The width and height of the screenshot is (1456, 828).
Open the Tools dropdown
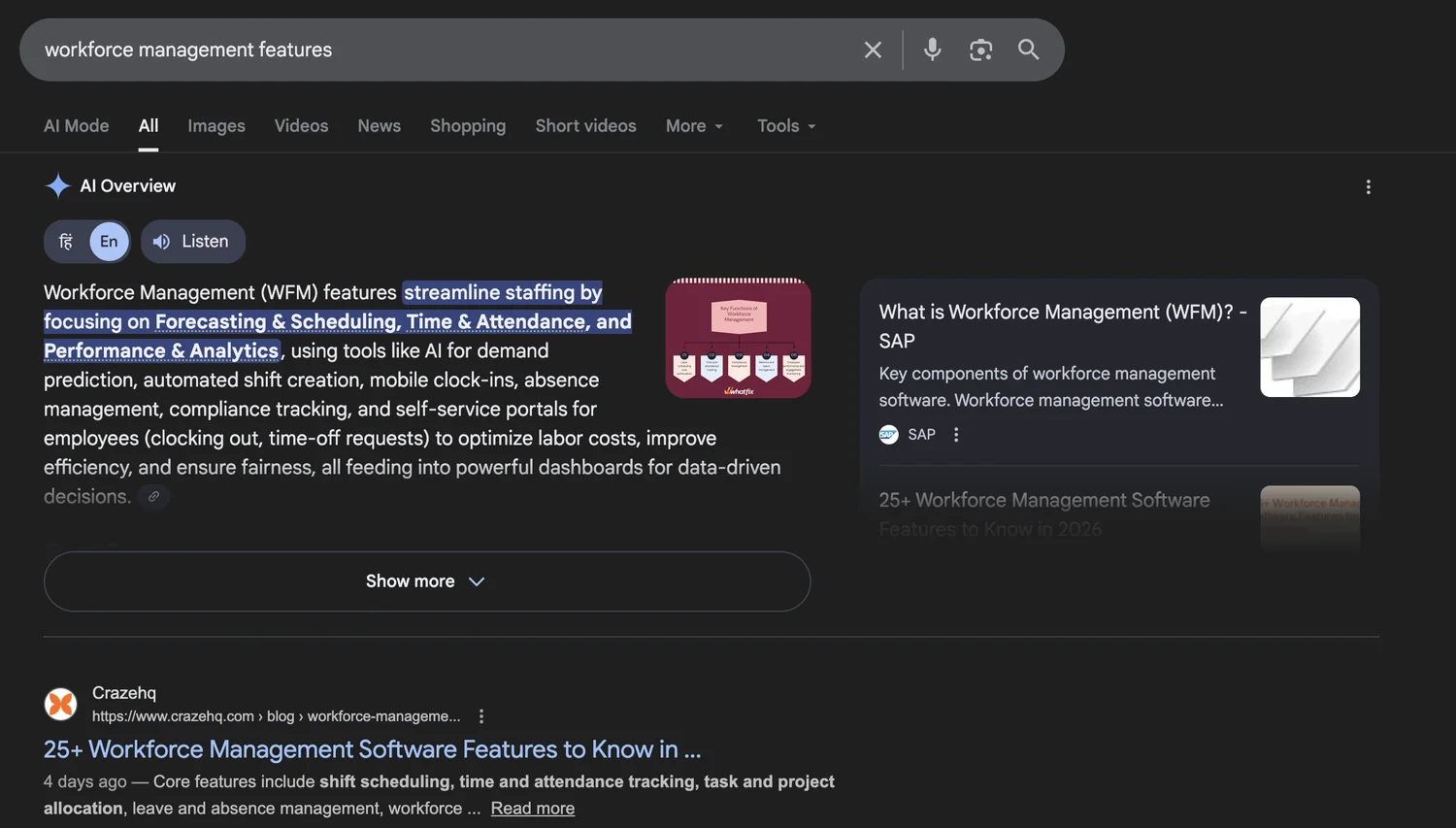[x=786, y=126]
